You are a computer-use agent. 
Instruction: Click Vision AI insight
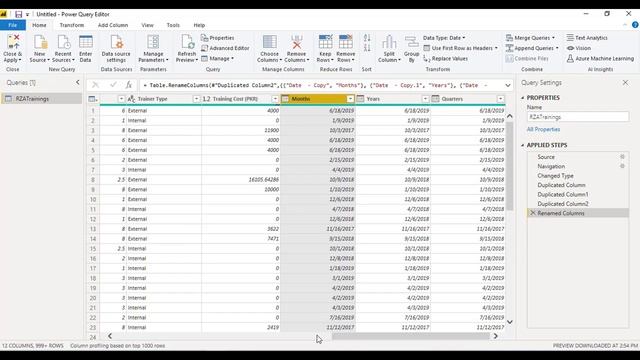point(579,48)
